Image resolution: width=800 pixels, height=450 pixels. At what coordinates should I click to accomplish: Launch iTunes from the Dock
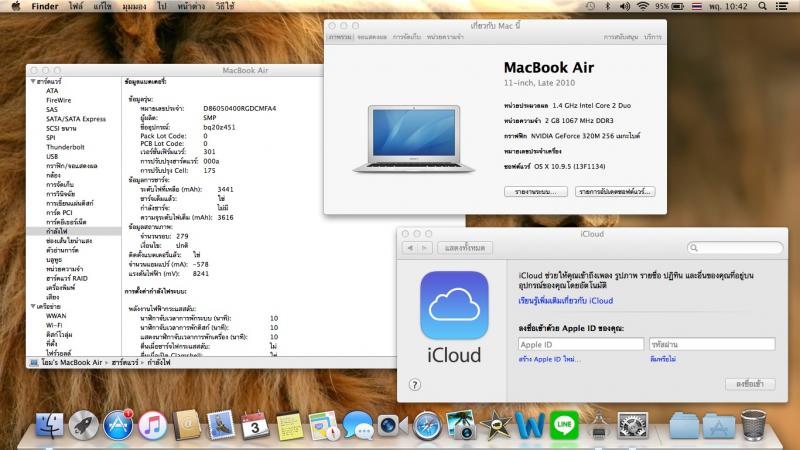point(152,426)
